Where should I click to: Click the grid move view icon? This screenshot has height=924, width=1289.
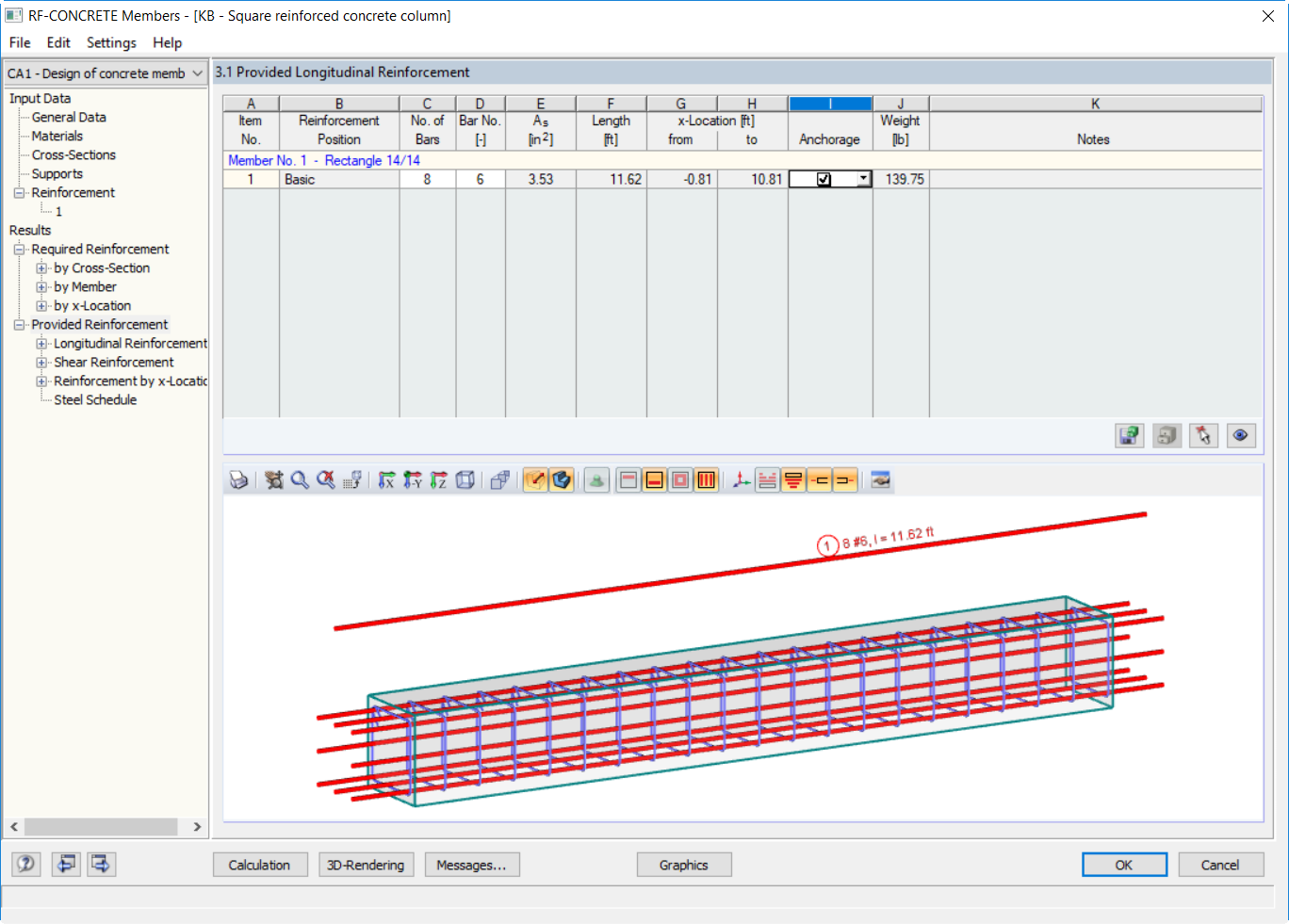(352, 480)
